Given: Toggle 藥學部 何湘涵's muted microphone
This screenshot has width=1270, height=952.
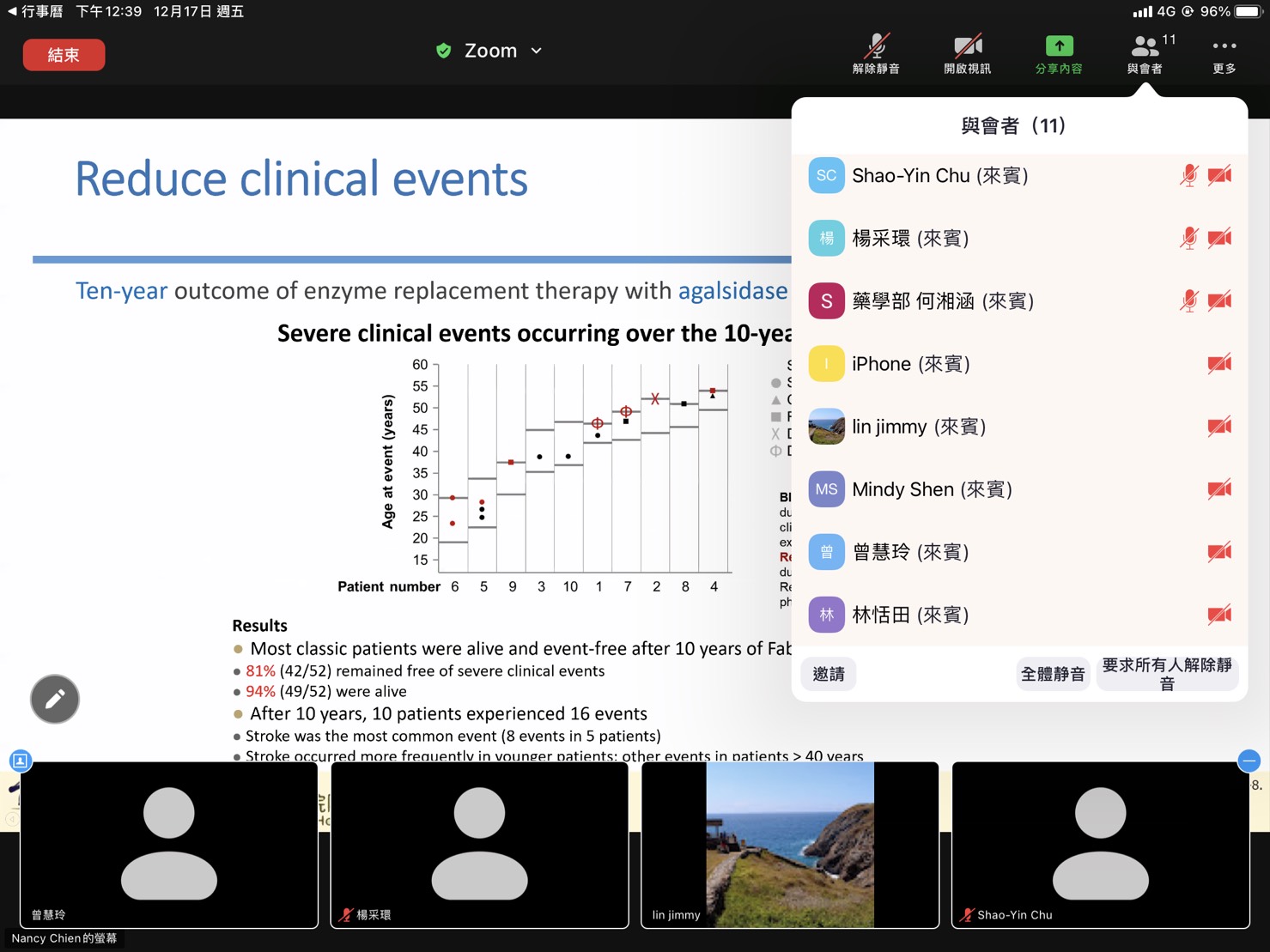Looking at the screenshot, I should click(x=1188, y=301).
